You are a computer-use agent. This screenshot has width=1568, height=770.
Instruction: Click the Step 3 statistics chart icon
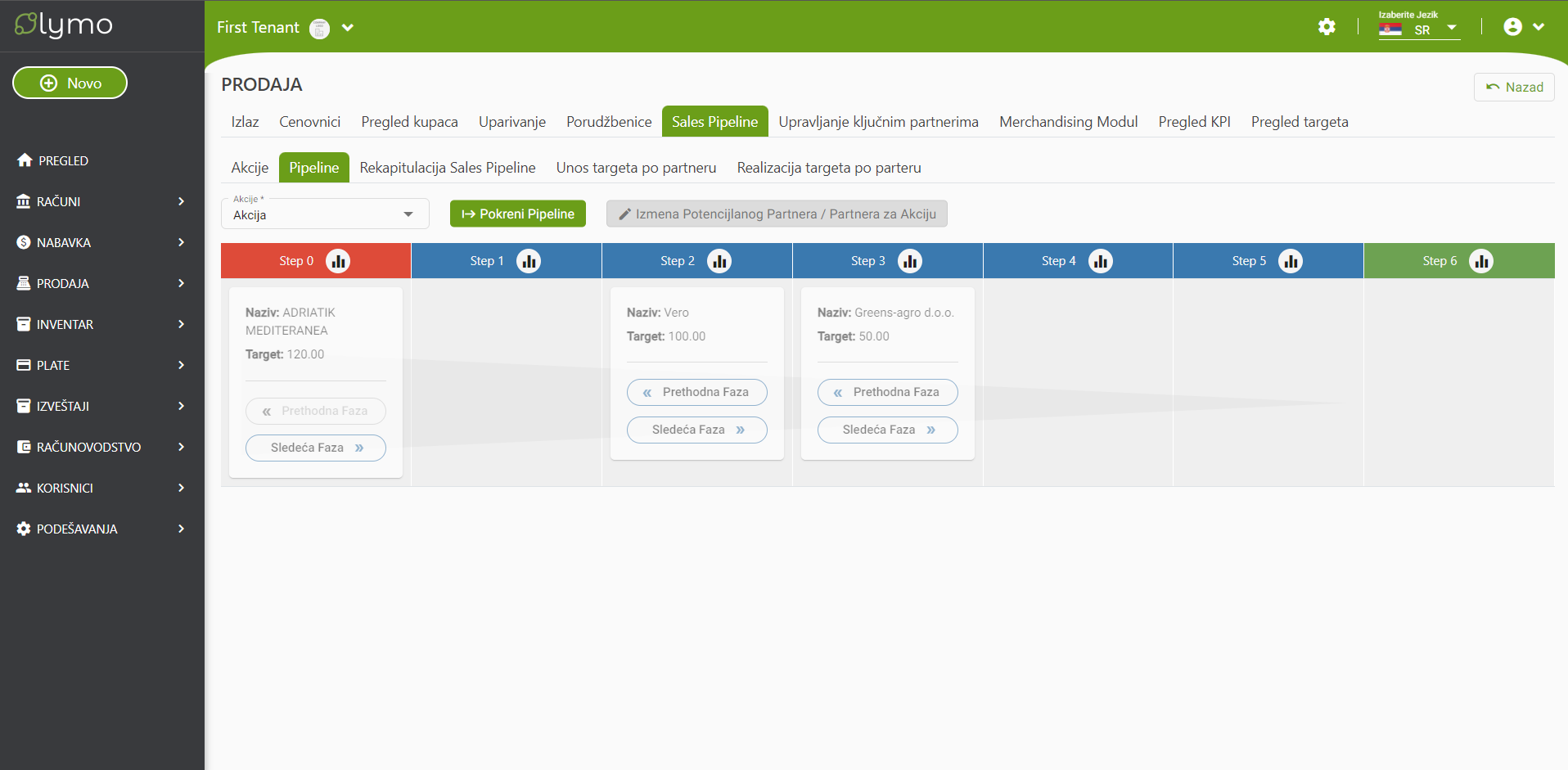909,261
